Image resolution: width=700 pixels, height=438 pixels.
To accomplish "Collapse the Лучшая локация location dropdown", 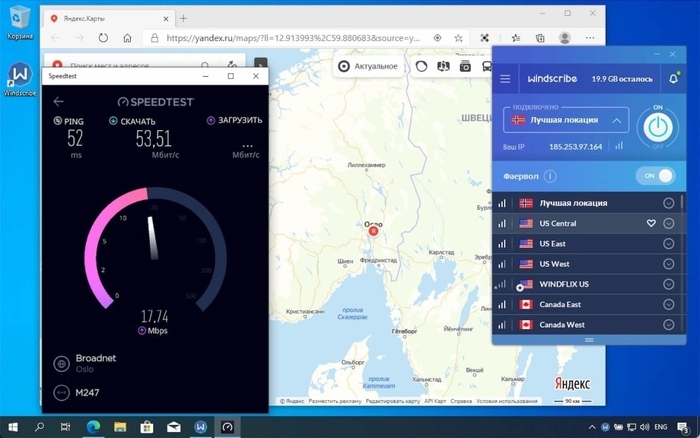I will tap(616, 121).
